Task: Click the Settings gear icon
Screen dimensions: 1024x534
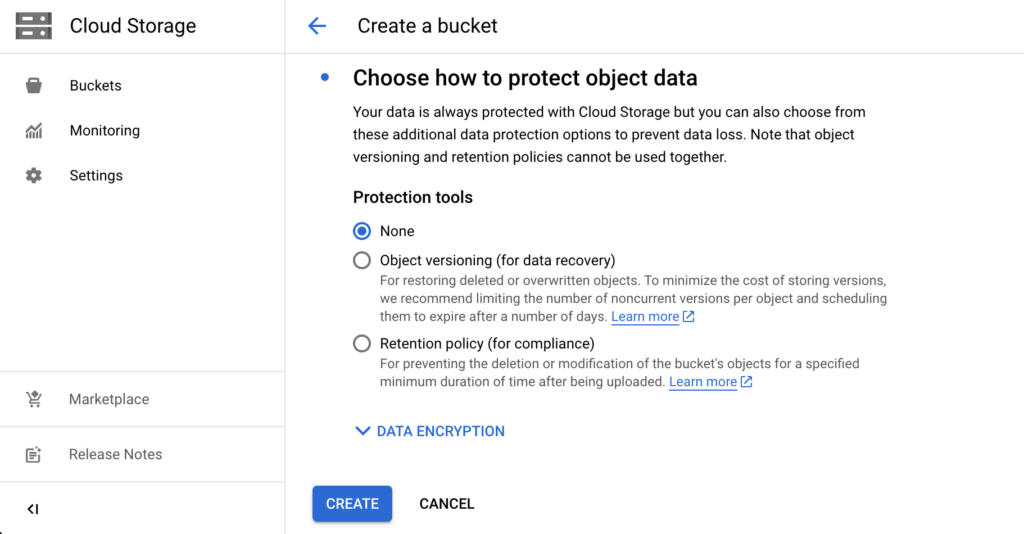Action: coord(34,176)
